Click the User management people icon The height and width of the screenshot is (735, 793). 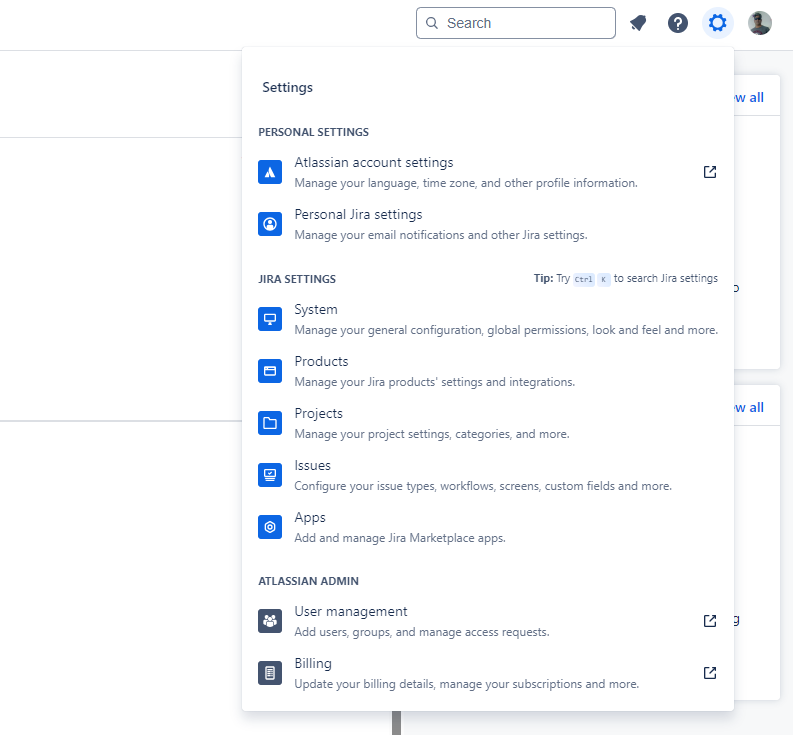[x=270, y=621]
